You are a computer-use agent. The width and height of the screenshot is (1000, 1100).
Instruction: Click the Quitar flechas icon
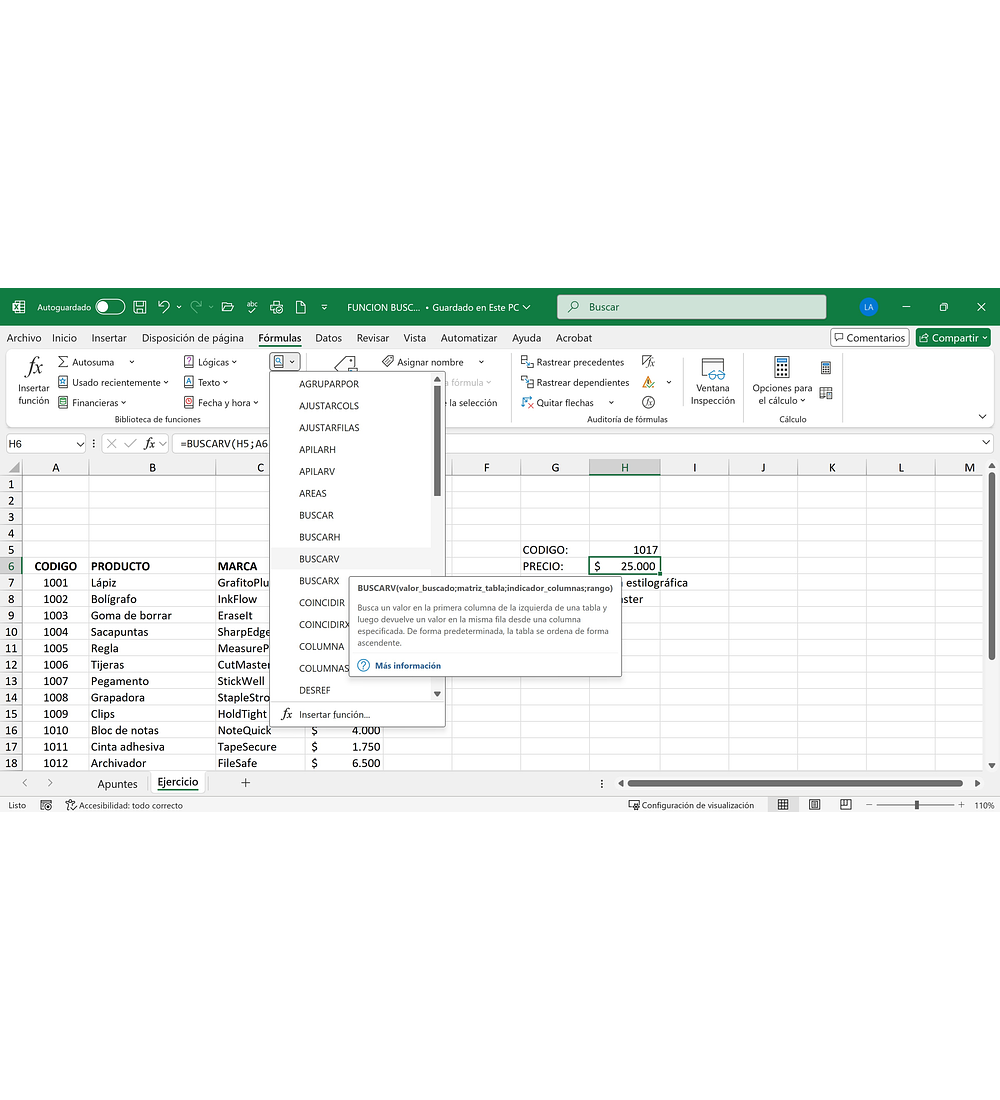point(527,403)
